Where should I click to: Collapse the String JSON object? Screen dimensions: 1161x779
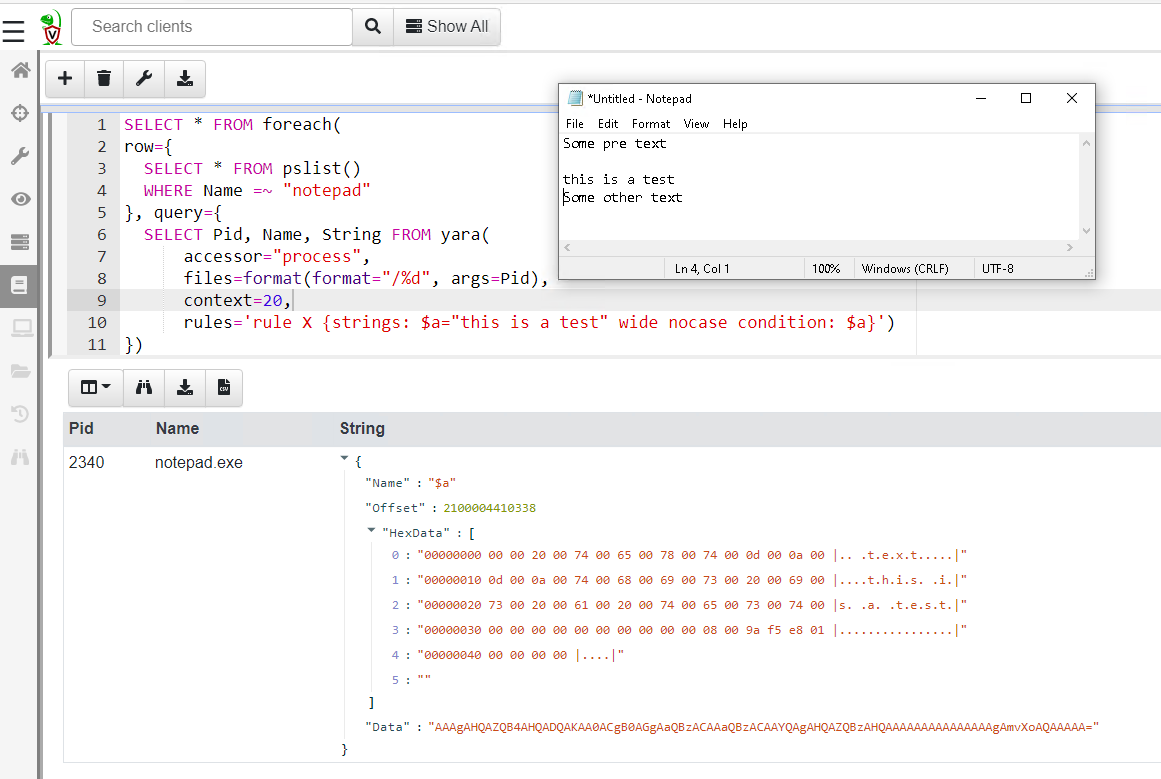click(345, 458)
